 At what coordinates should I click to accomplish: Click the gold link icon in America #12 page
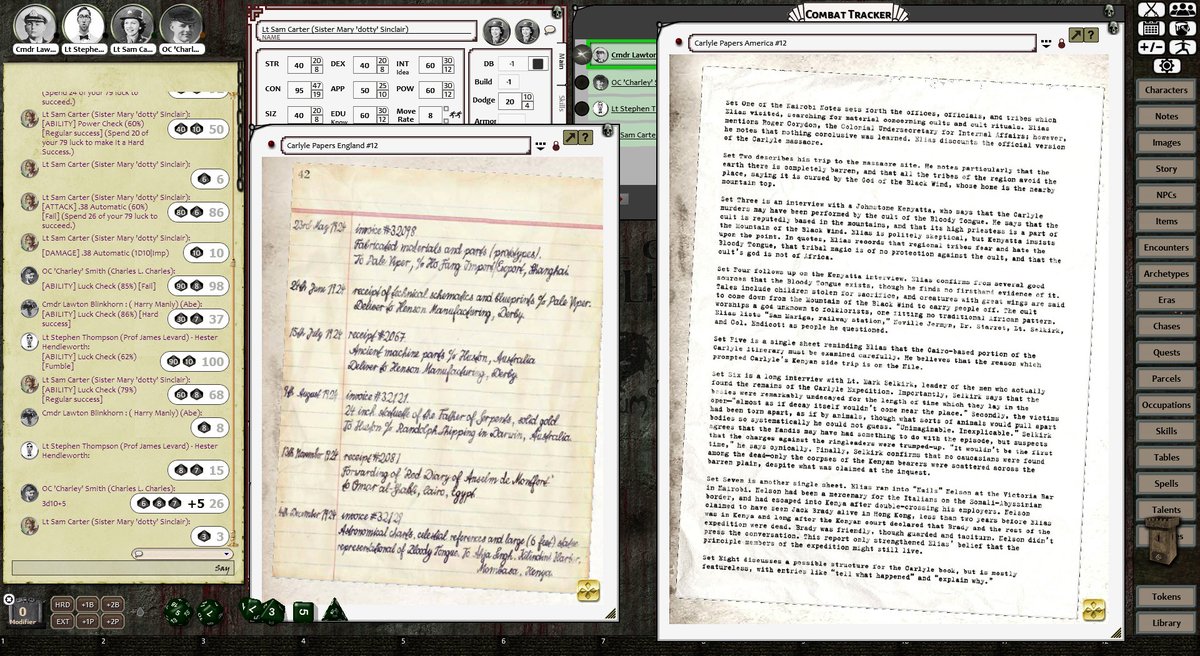(1094, 607)
